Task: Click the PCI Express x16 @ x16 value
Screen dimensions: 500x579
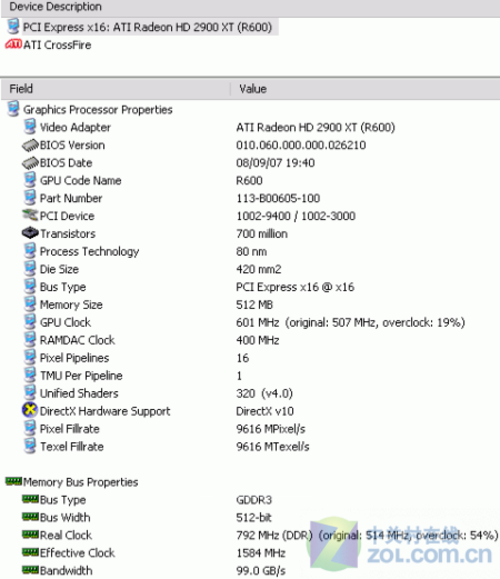Action: 295,287
